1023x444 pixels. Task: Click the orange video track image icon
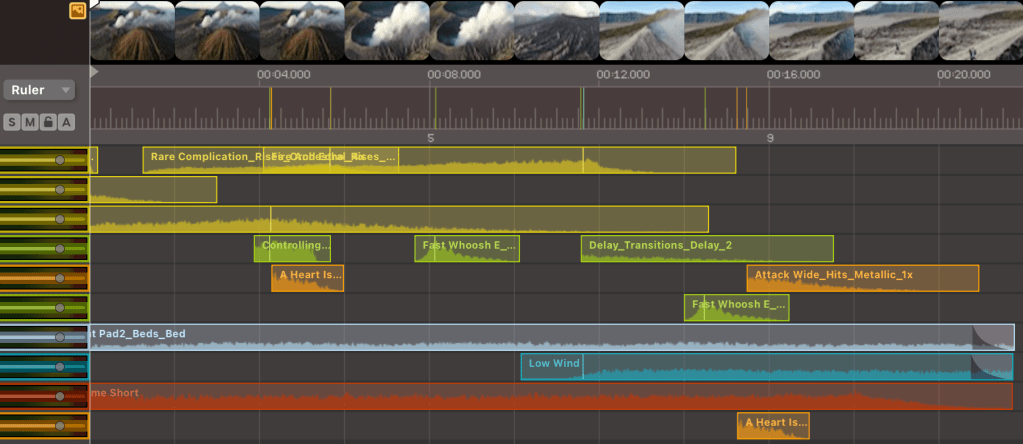point(77,10)
